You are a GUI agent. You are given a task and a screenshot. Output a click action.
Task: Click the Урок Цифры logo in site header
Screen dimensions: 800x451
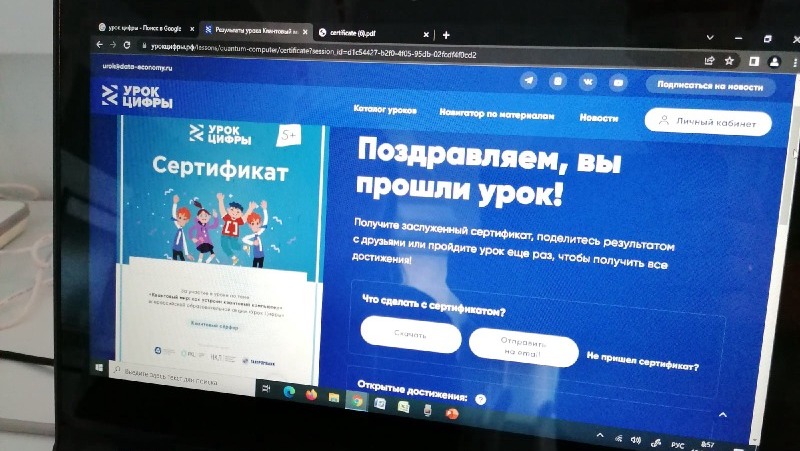point(138,96)
